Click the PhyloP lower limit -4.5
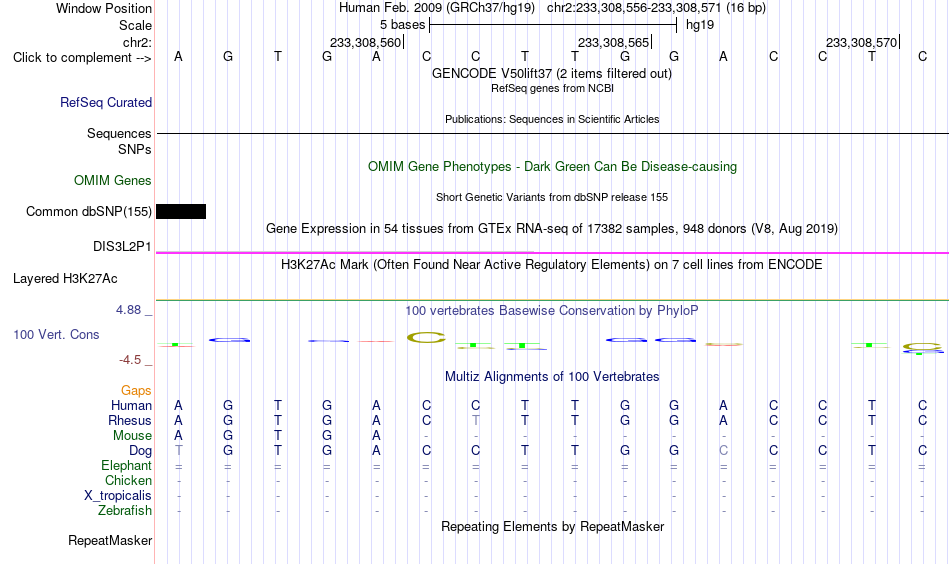 click(130, 360)
